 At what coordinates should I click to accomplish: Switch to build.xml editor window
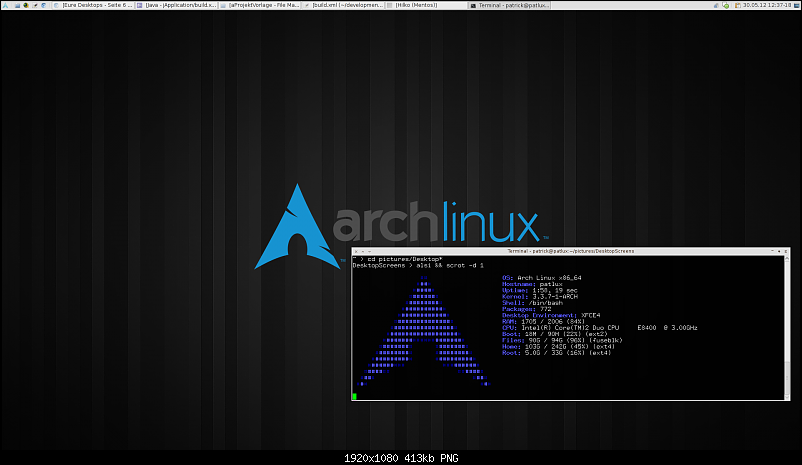click(x=343, y=5)
